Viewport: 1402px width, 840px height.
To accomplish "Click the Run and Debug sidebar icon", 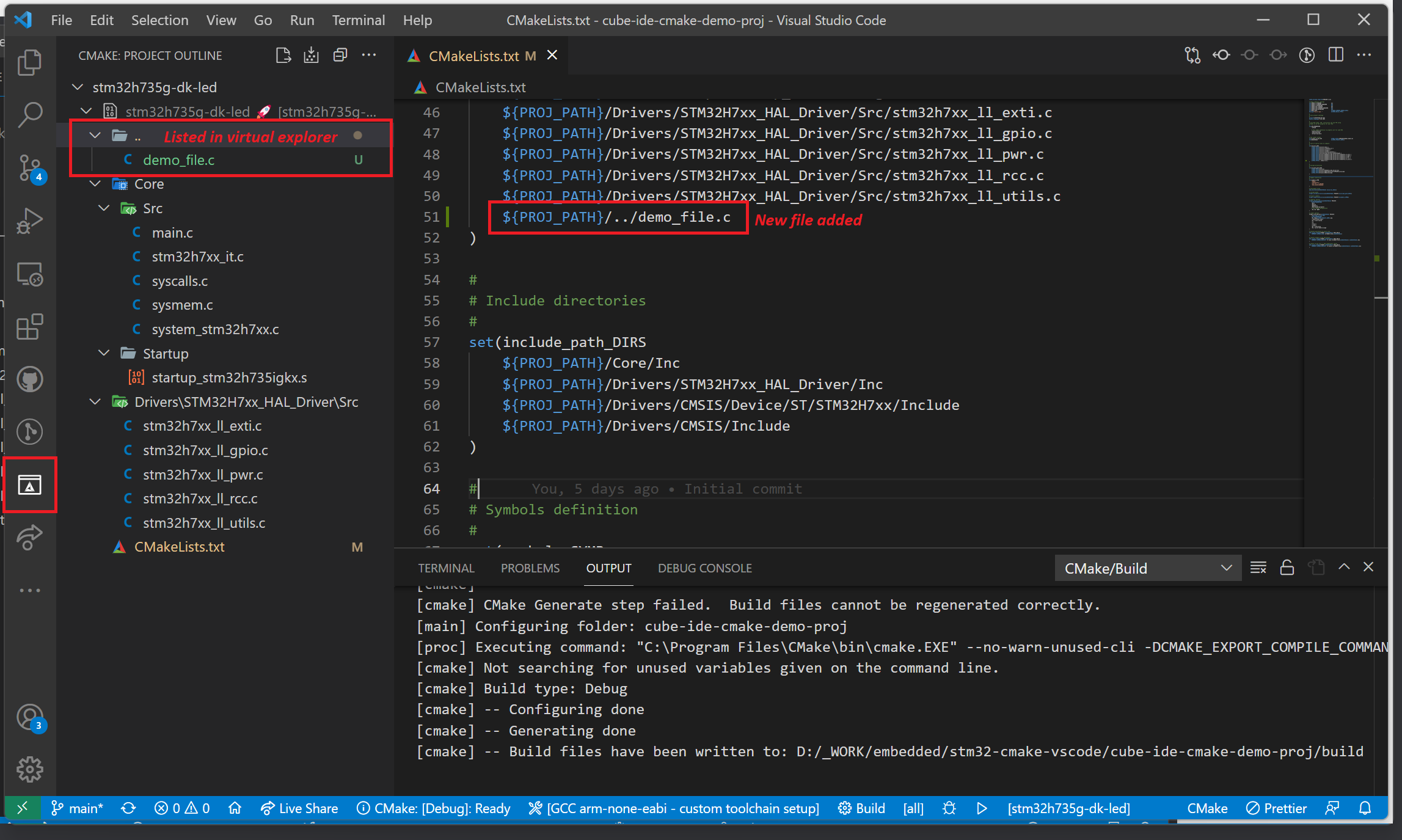I will [x=28, y=221].
